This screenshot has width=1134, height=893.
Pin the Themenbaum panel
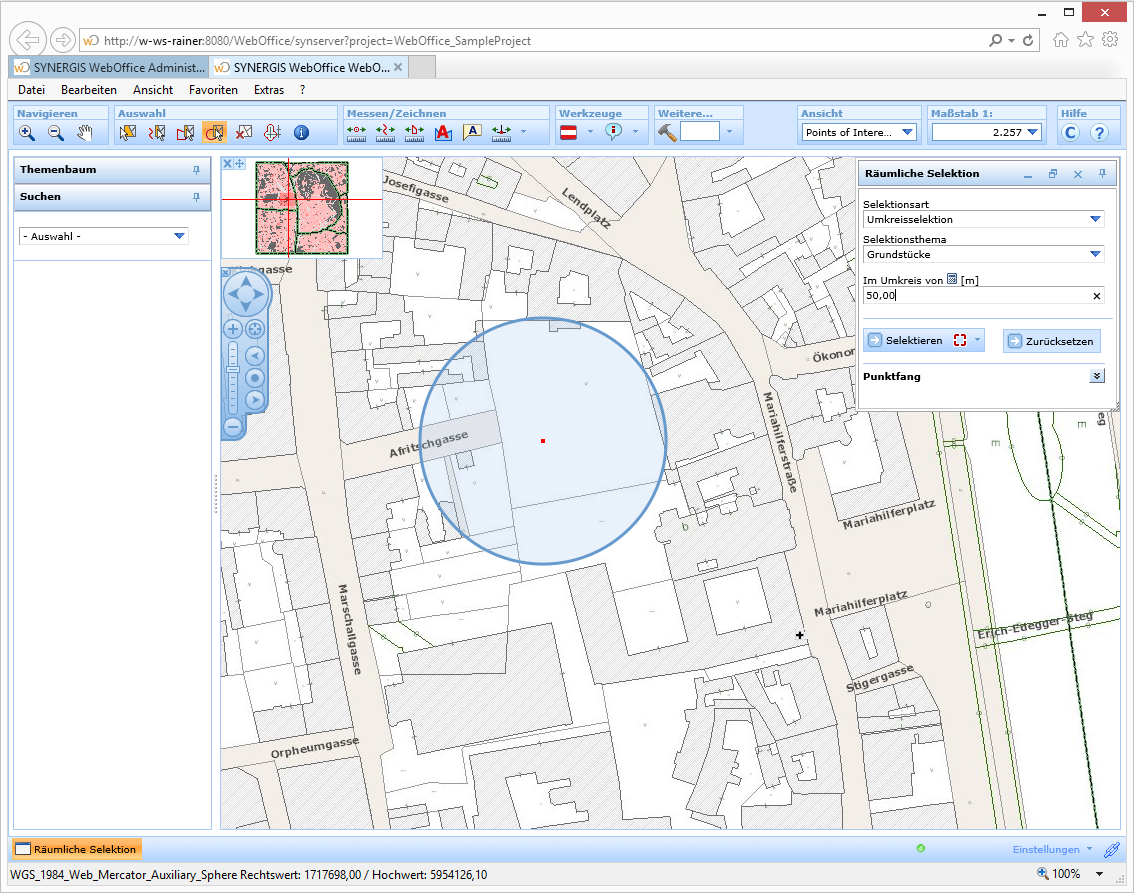196,170
